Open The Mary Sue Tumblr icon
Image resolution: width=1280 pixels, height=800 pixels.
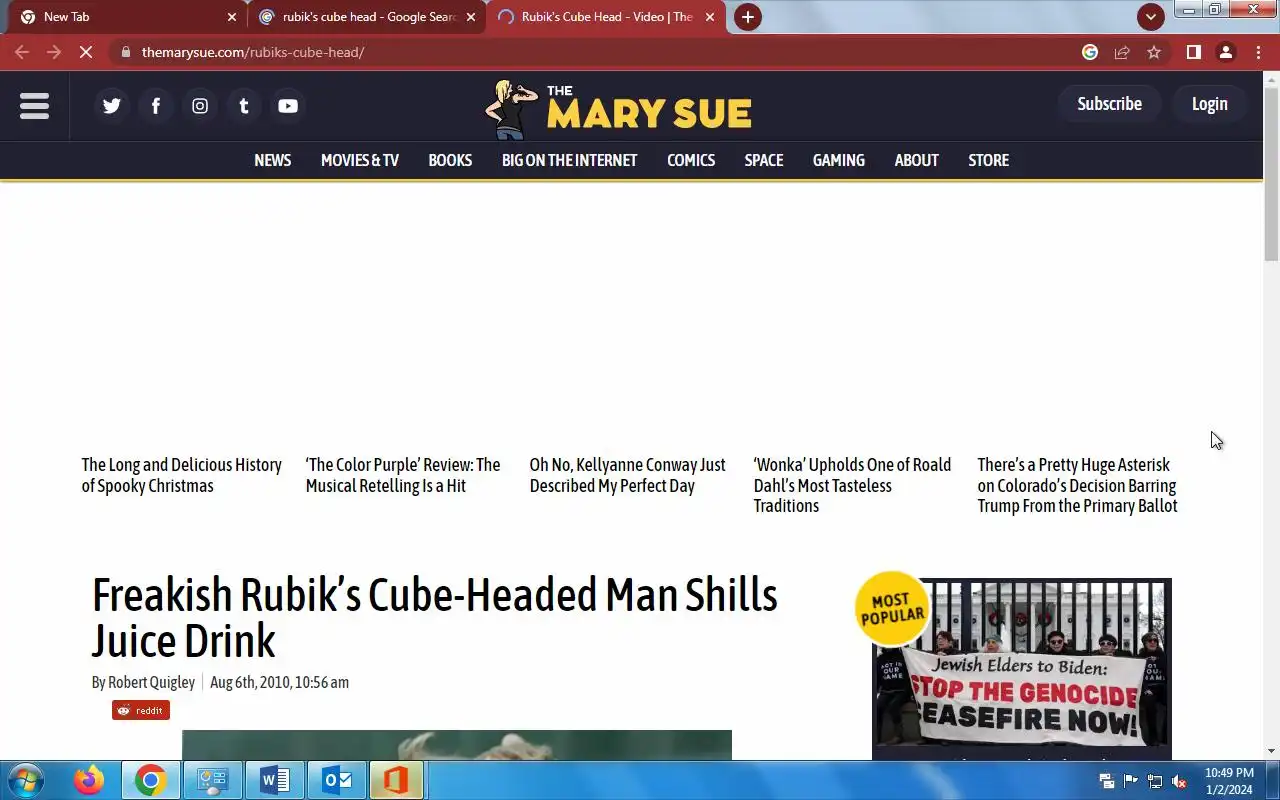point(244,105)
